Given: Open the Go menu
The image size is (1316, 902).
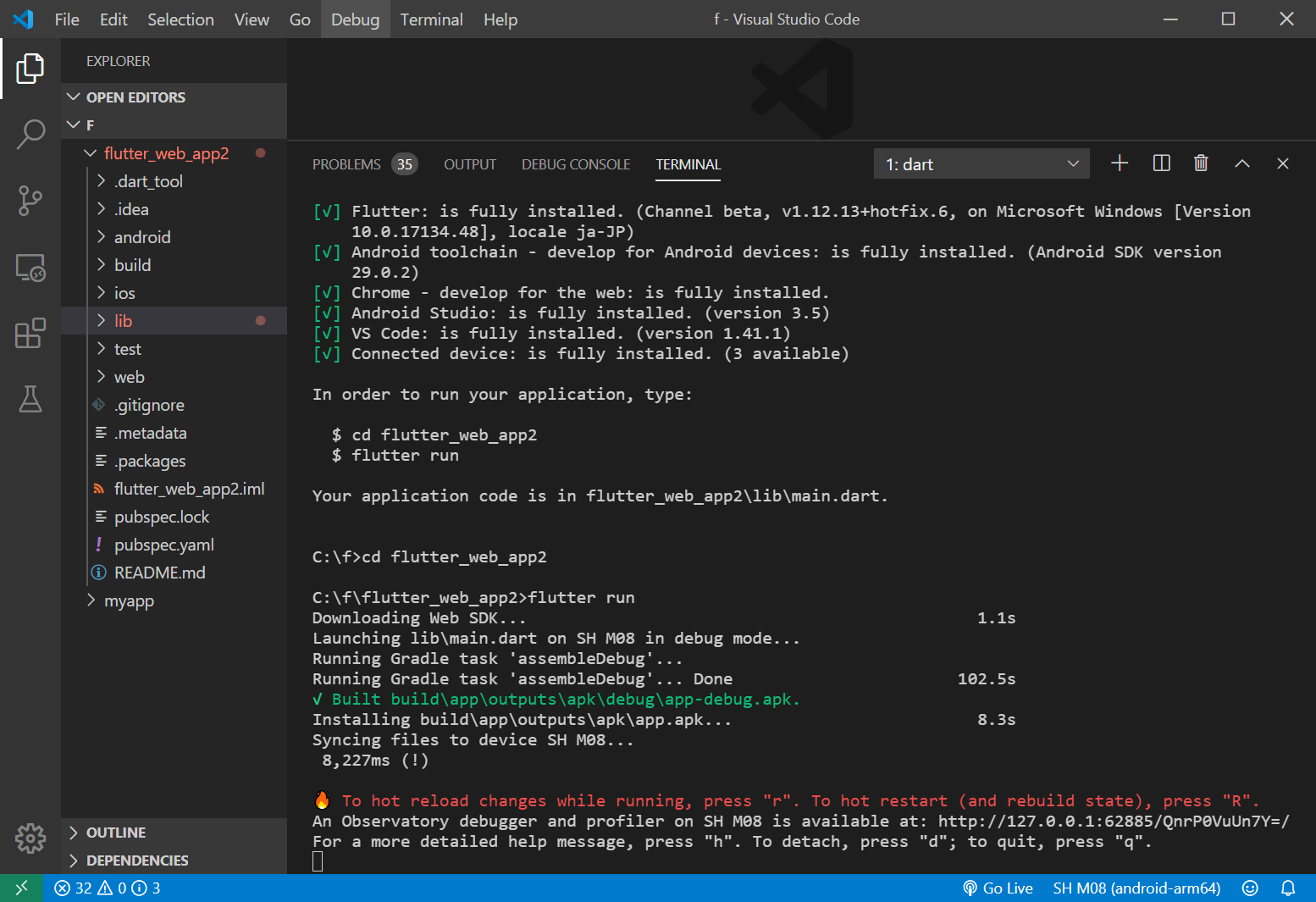Looking at the screenshot, I should click(300, 19).
